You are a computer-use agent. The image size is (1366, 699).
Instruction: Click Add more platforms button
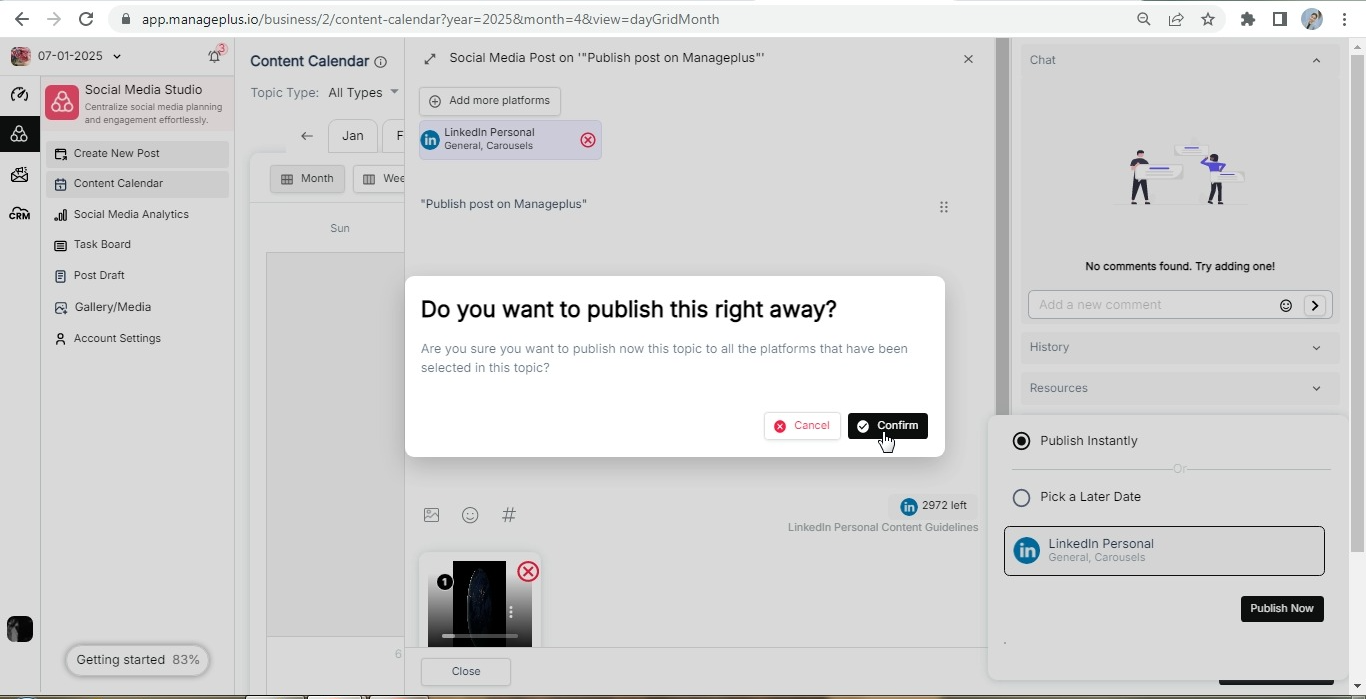(490, 101)
